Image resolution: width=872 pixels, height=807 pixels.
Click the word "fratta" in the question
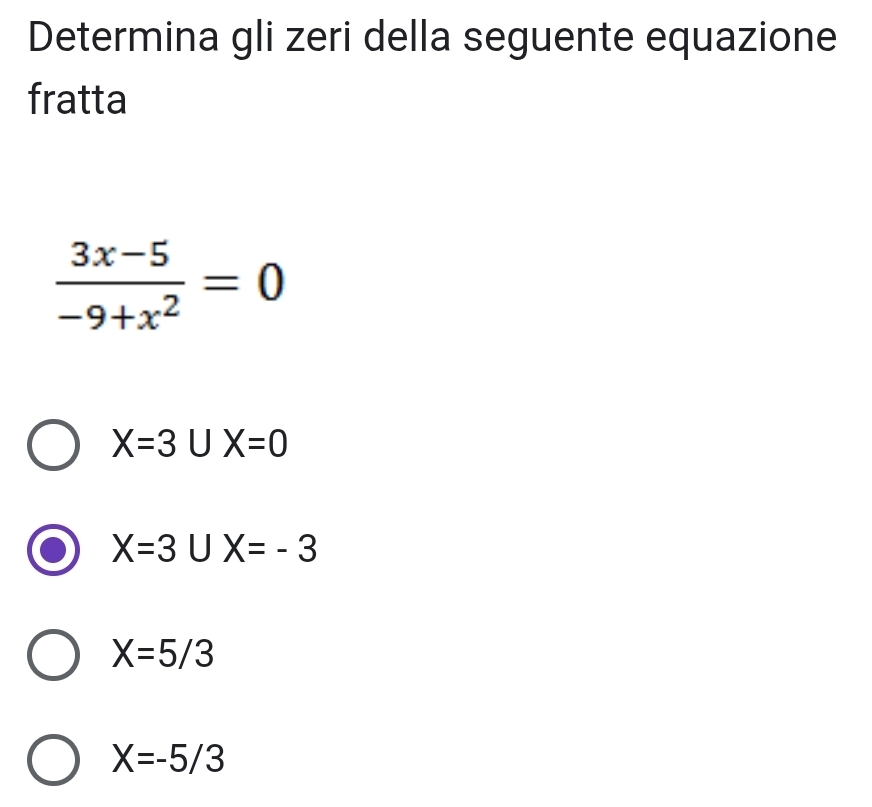pos(78,100)
